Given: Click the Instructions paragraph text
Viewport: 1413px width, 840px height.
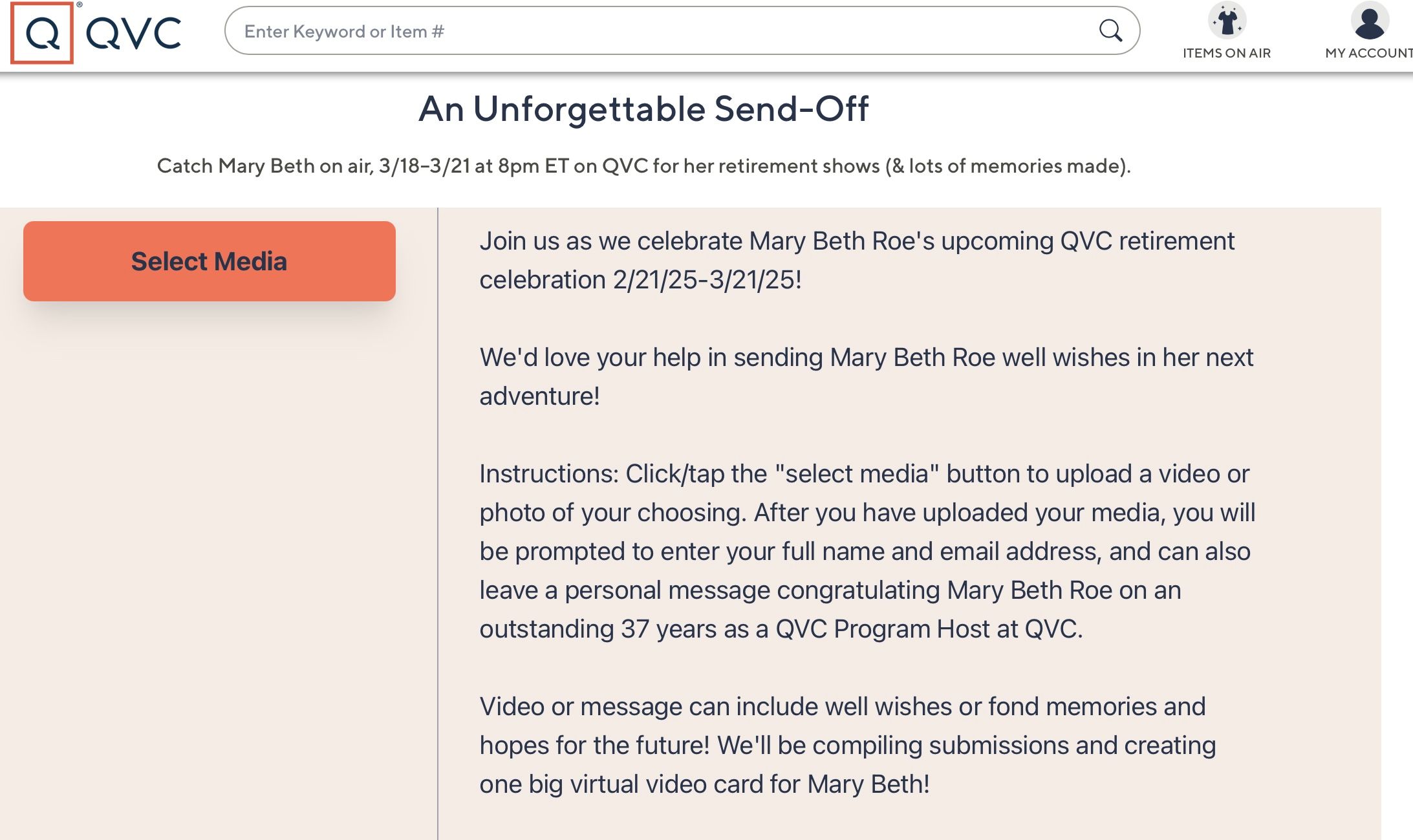Looking at the screenshot, I should tap(867, 551).
